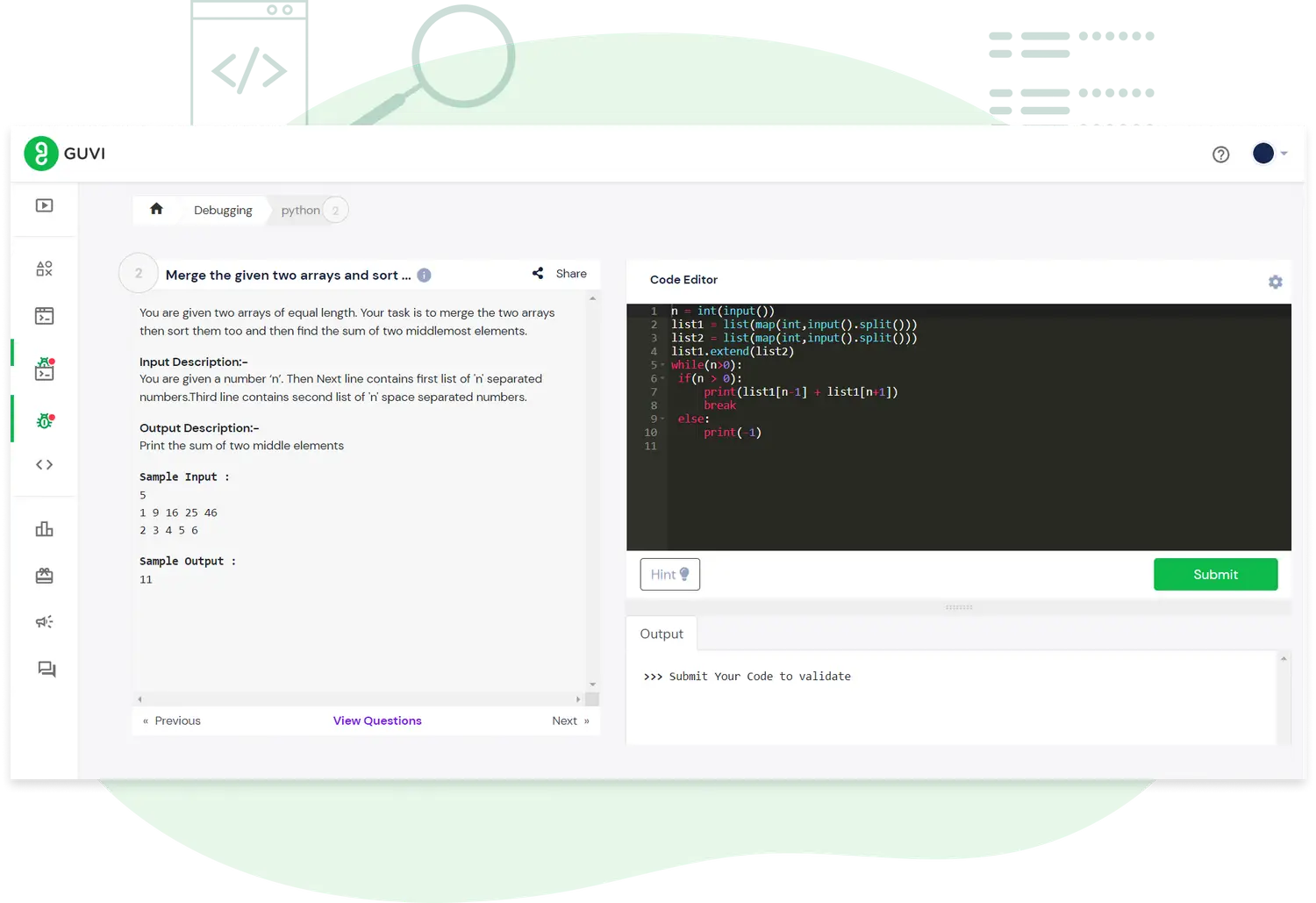Click the help question mark icon

tap(1220, 154)
